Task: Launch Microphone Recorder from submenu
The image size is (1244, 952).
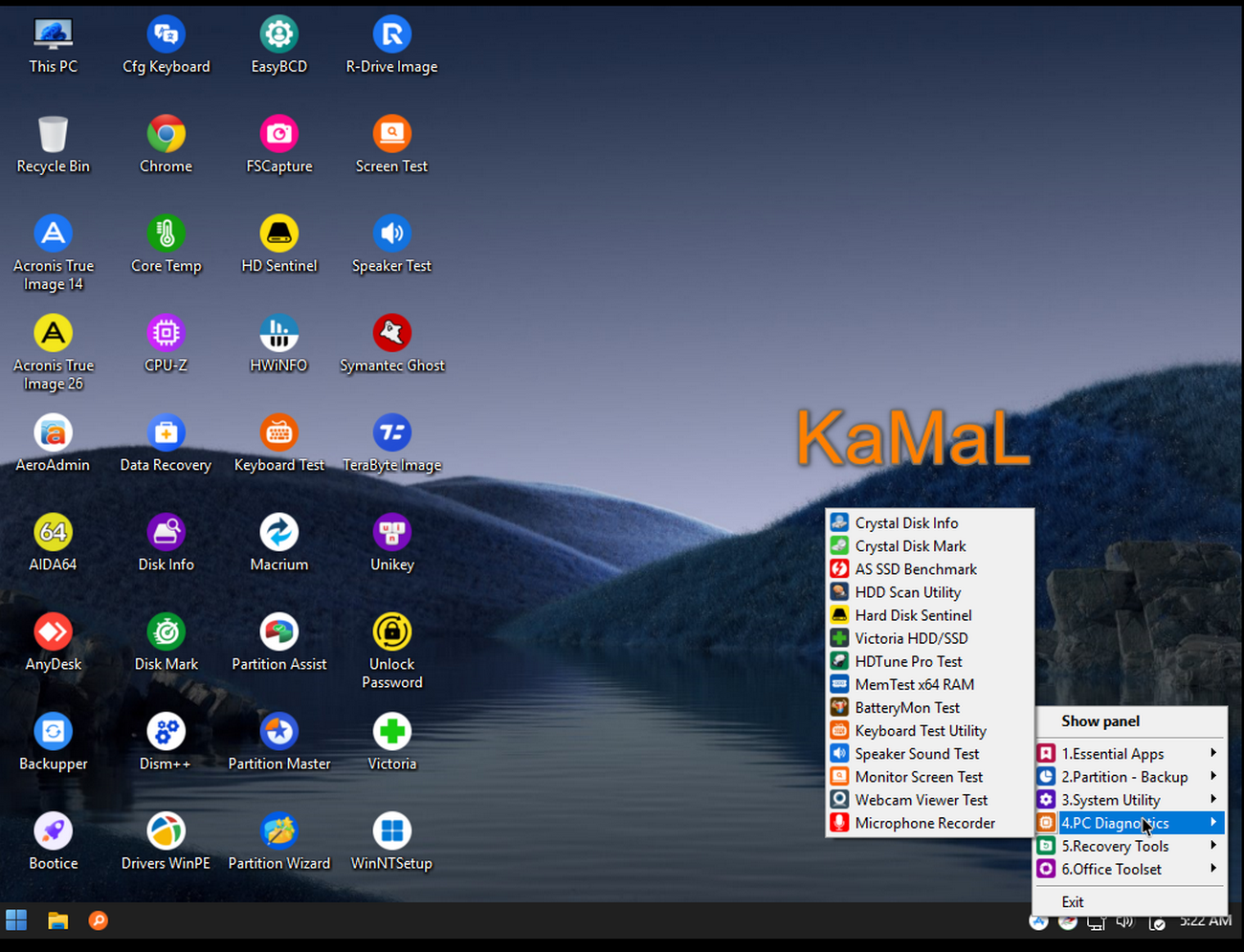Action: 930,823
